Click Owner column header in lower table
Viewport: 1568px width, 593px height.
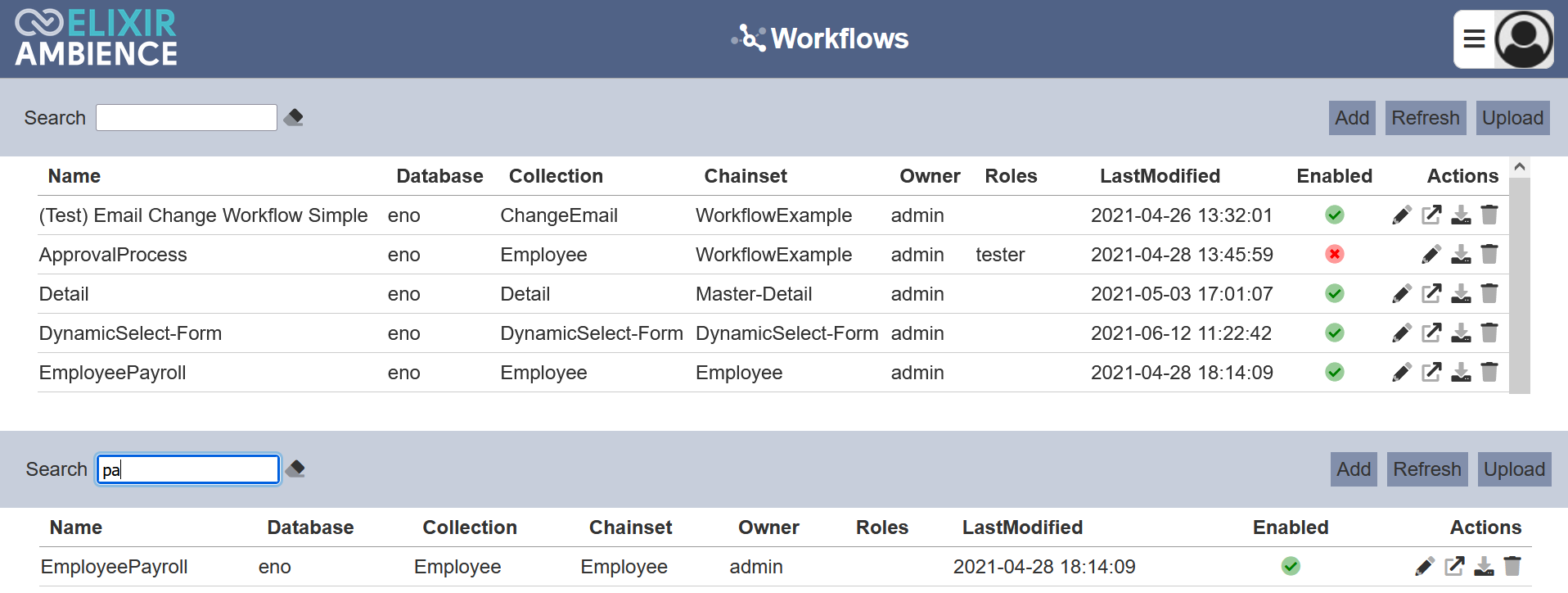pos(768,527)
